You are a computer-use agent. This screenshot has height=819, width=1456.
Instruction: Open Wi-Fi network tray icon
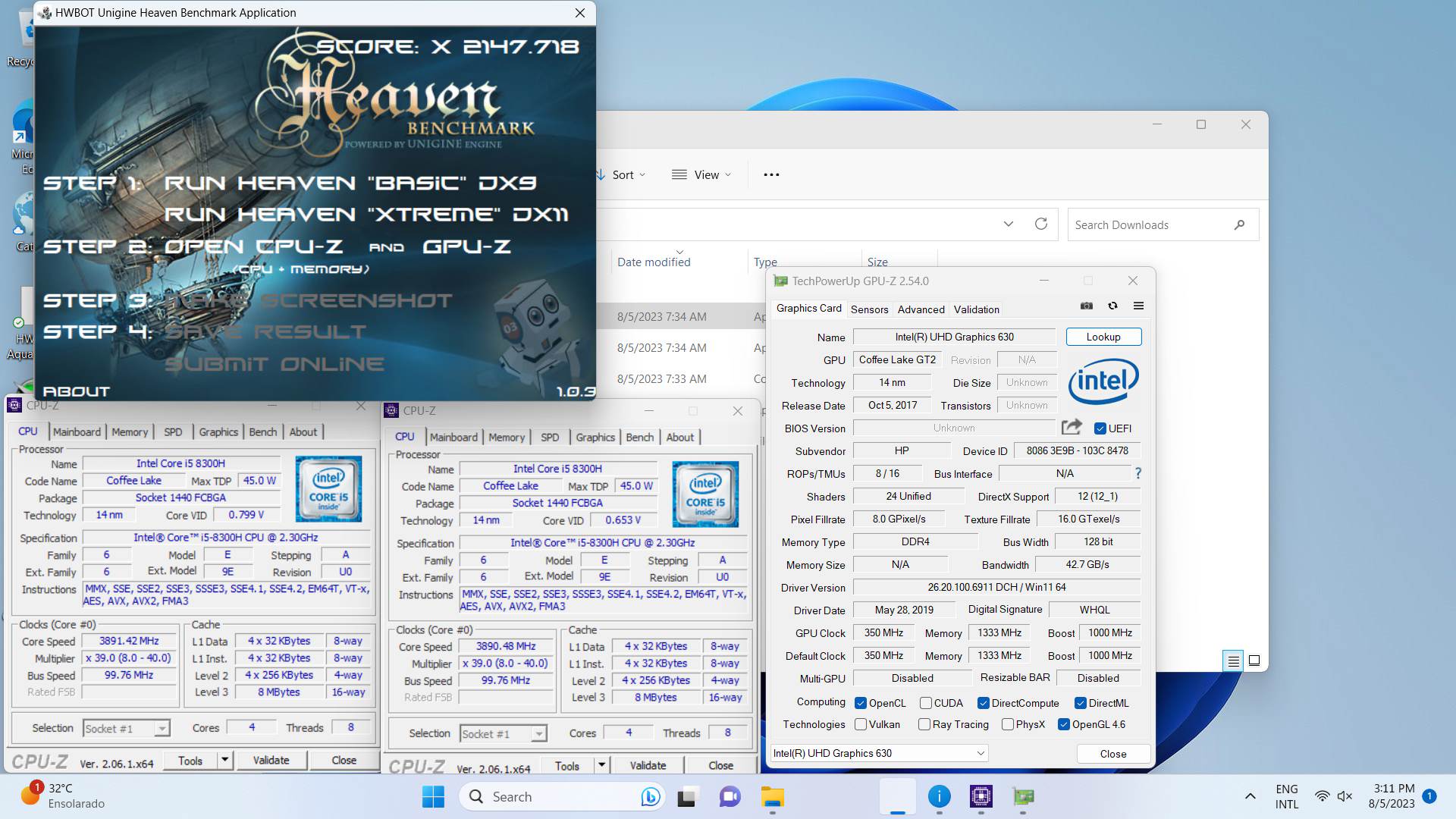click(x=1322, y=797)
